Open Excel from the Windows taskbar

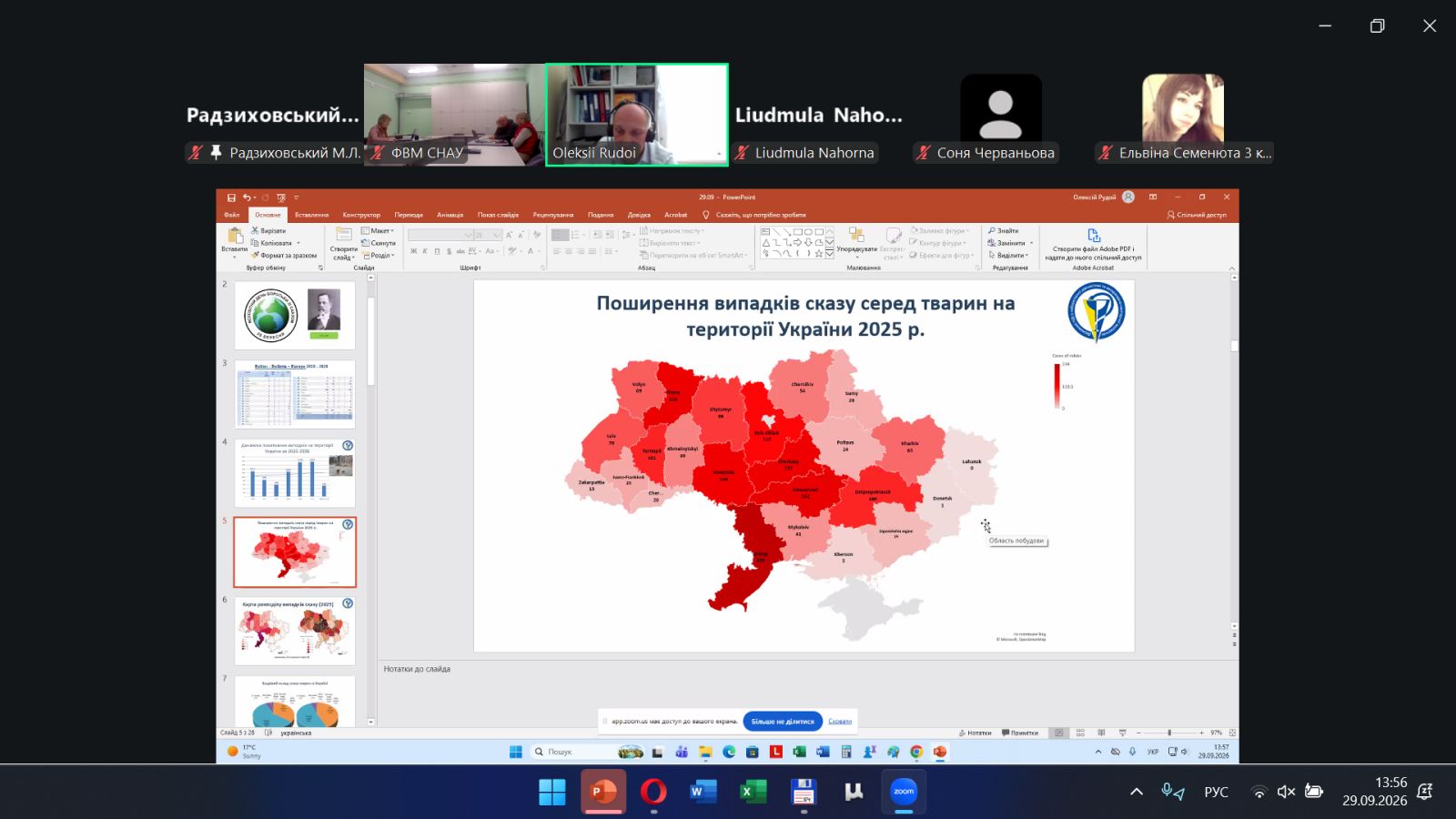pyautogui.click(x=753, y=792)
